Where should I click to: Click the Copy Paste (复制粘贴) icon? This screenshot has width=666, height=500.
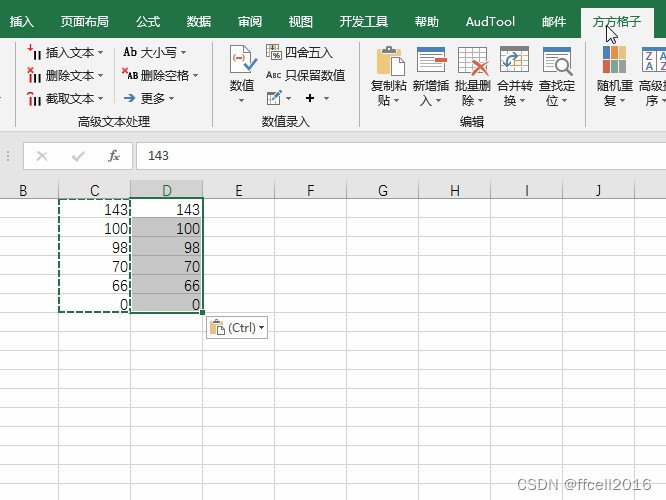tap(389, 61)
